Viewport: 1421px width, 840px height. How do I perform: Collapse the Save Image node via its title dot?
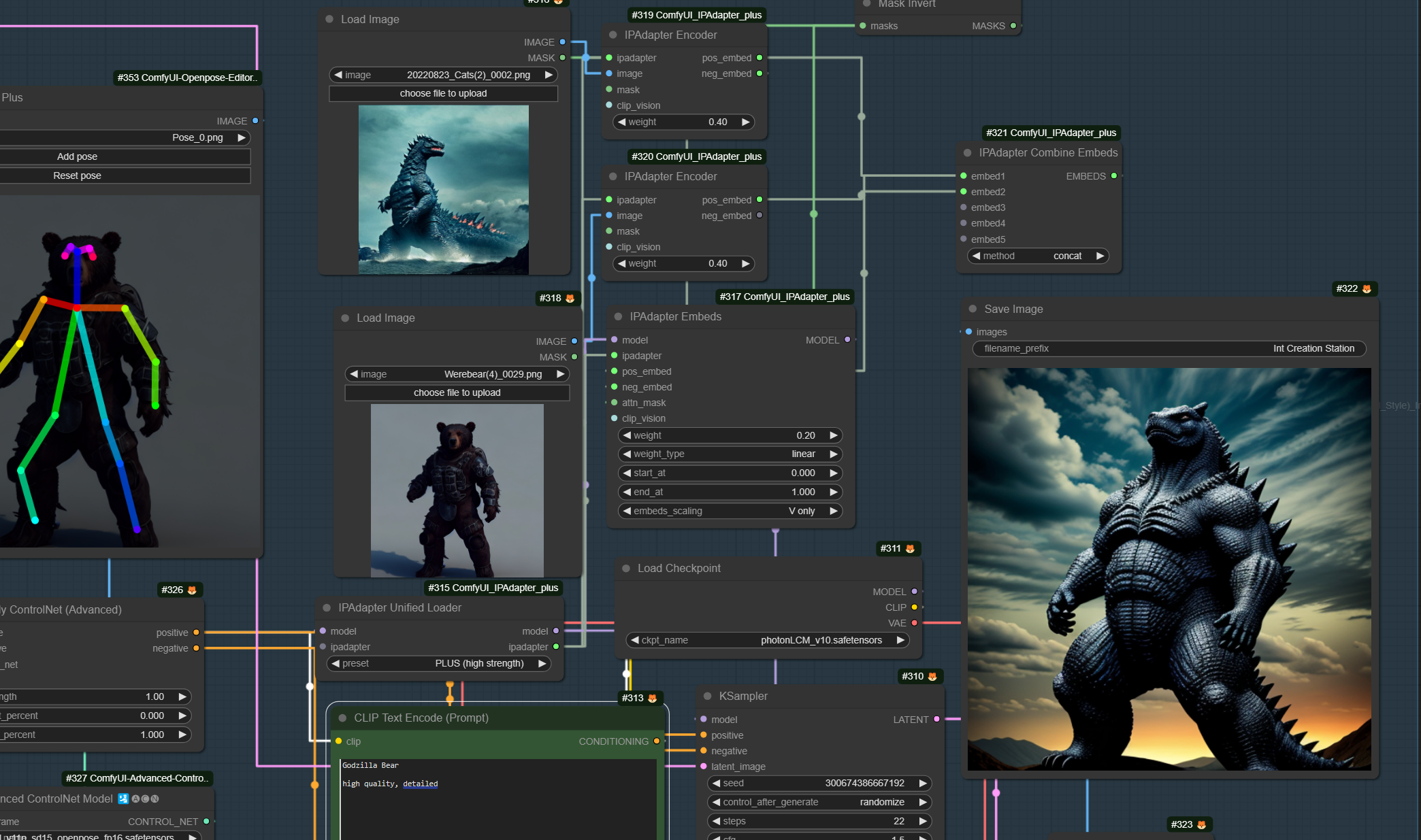(x=973, y=309)
